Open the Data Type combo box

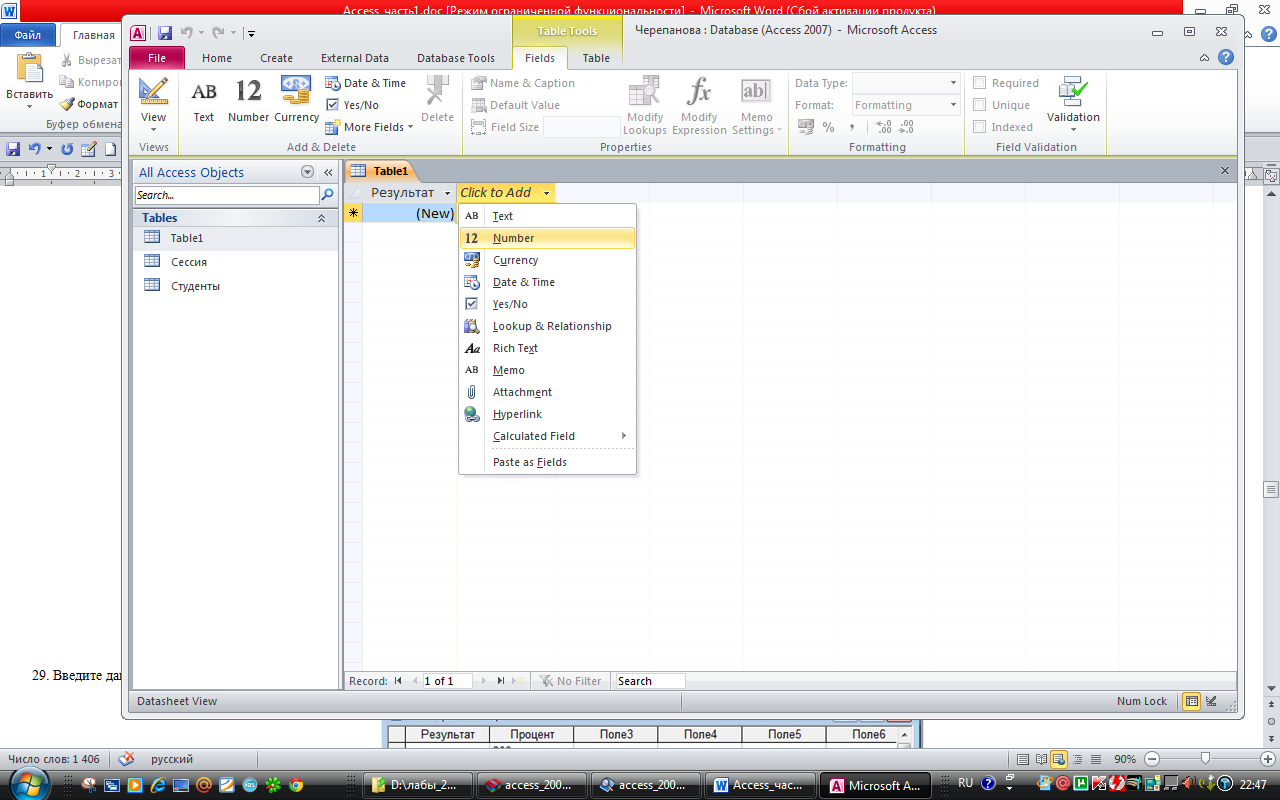coord(906,83)
